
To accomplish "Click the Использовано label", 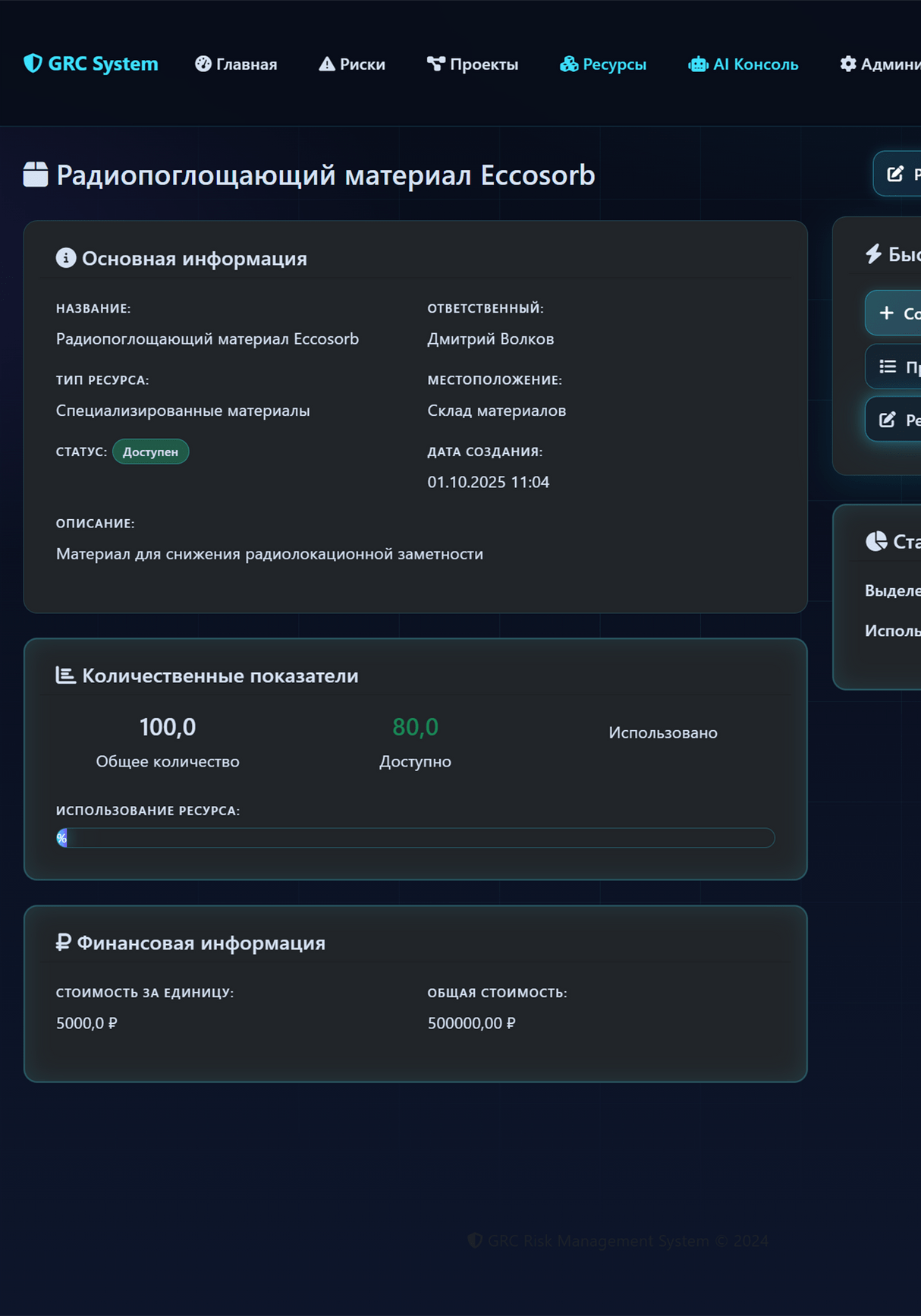I will click(x=663, y=732).
